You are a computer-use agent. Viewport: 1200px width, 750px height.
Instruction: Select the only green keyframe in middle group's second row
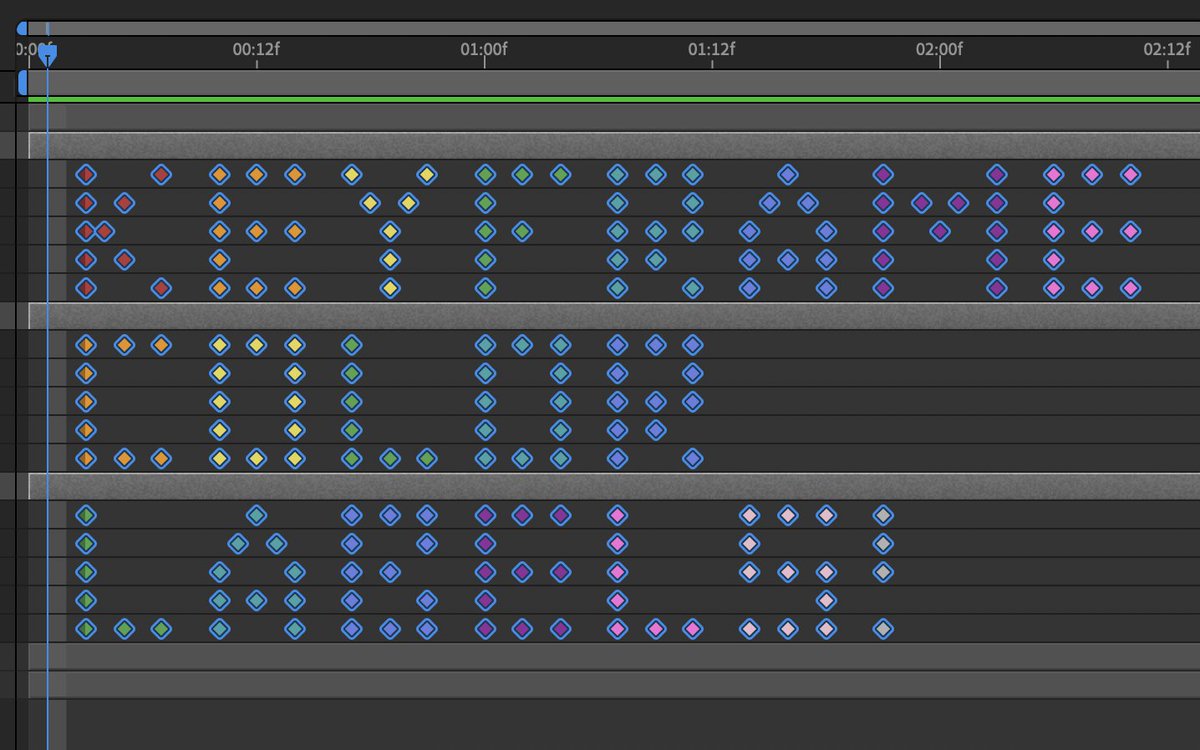(351, 373)
